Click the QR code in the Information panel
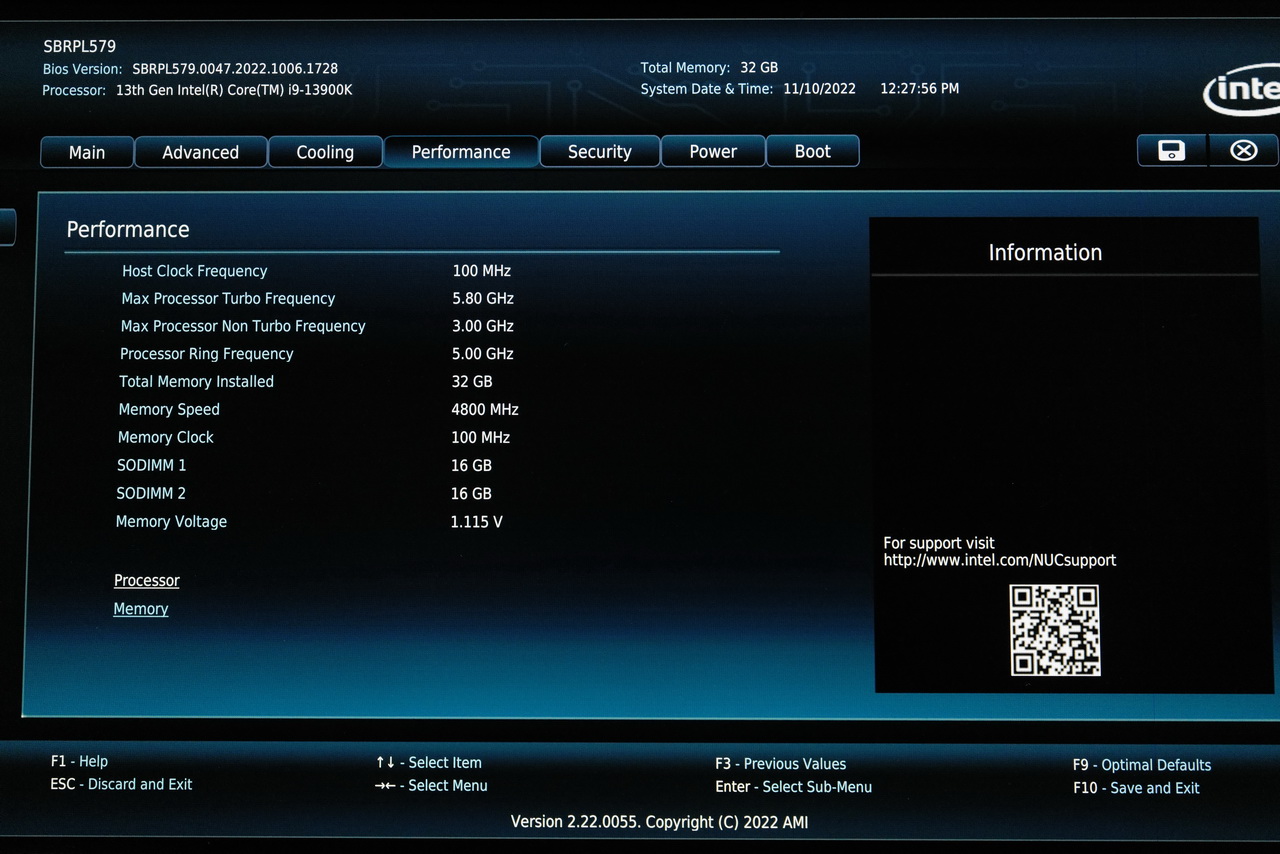Viewport: 1280px width, 854px height. tap(1055, 630)
